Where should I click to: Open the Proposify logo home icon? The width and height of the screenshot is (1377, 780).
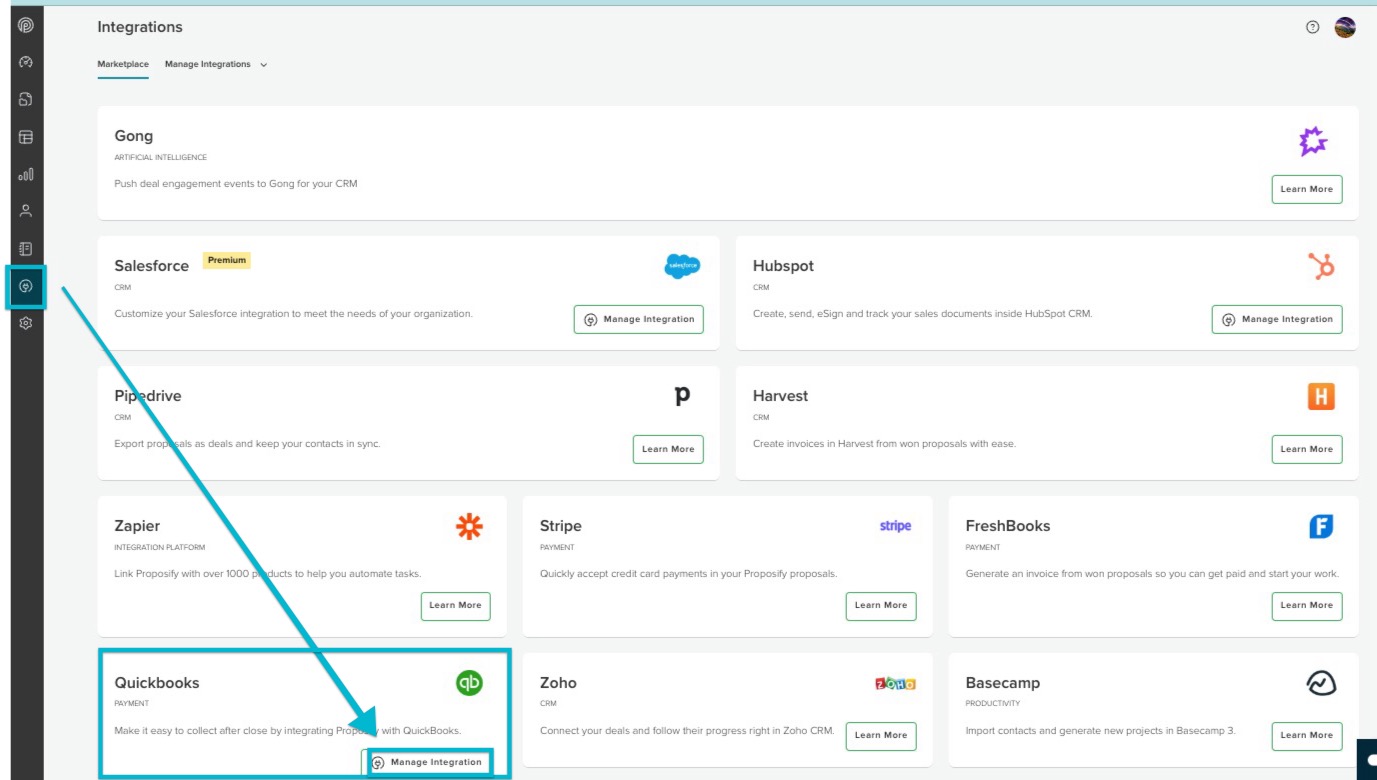(x=26, y=25)
